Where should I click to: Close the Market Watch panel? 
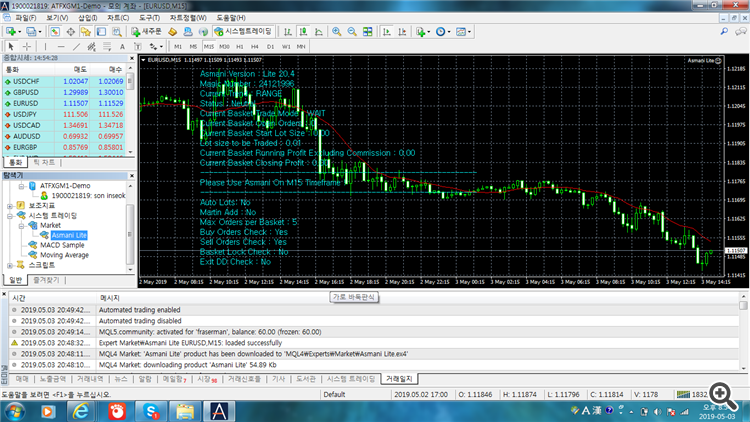pos(132,58)
